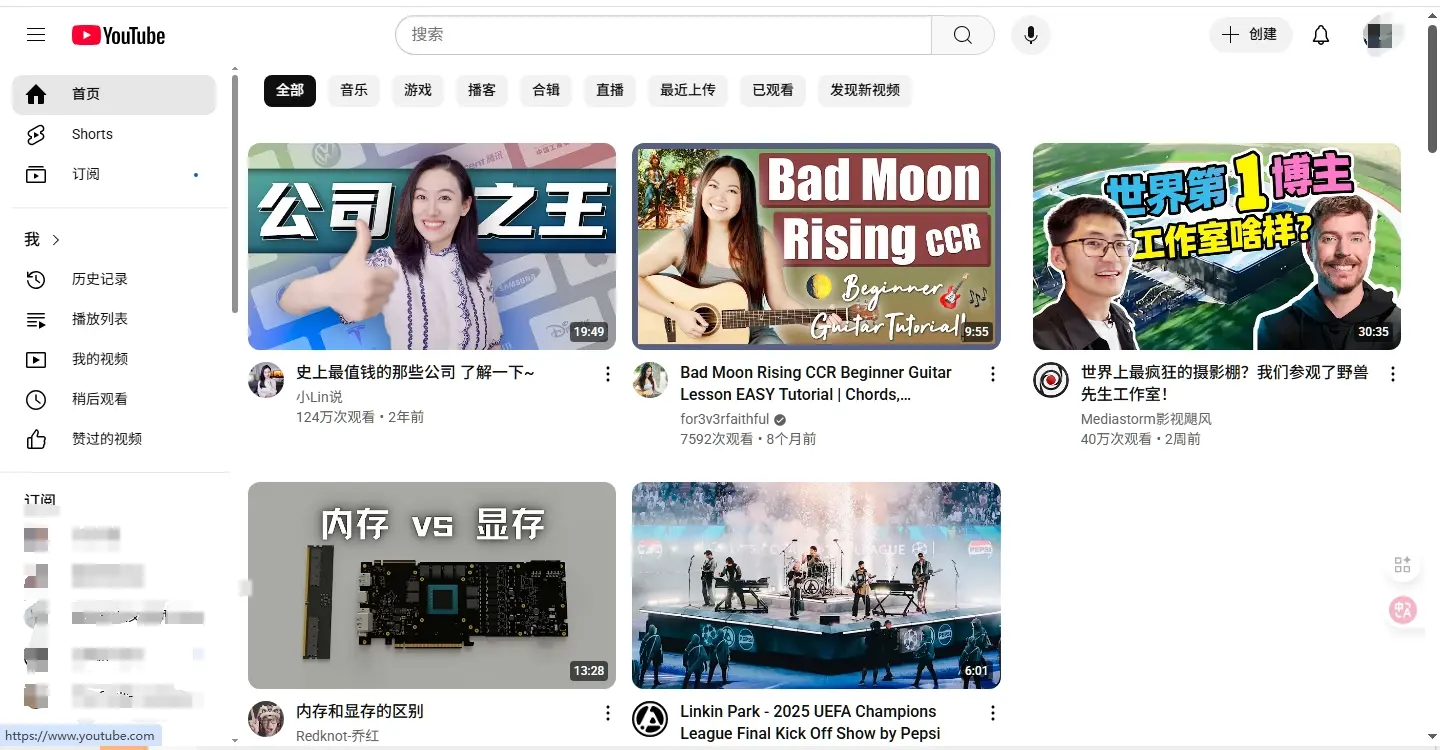Open more options for 小Lin说 video

click(608, 374)
